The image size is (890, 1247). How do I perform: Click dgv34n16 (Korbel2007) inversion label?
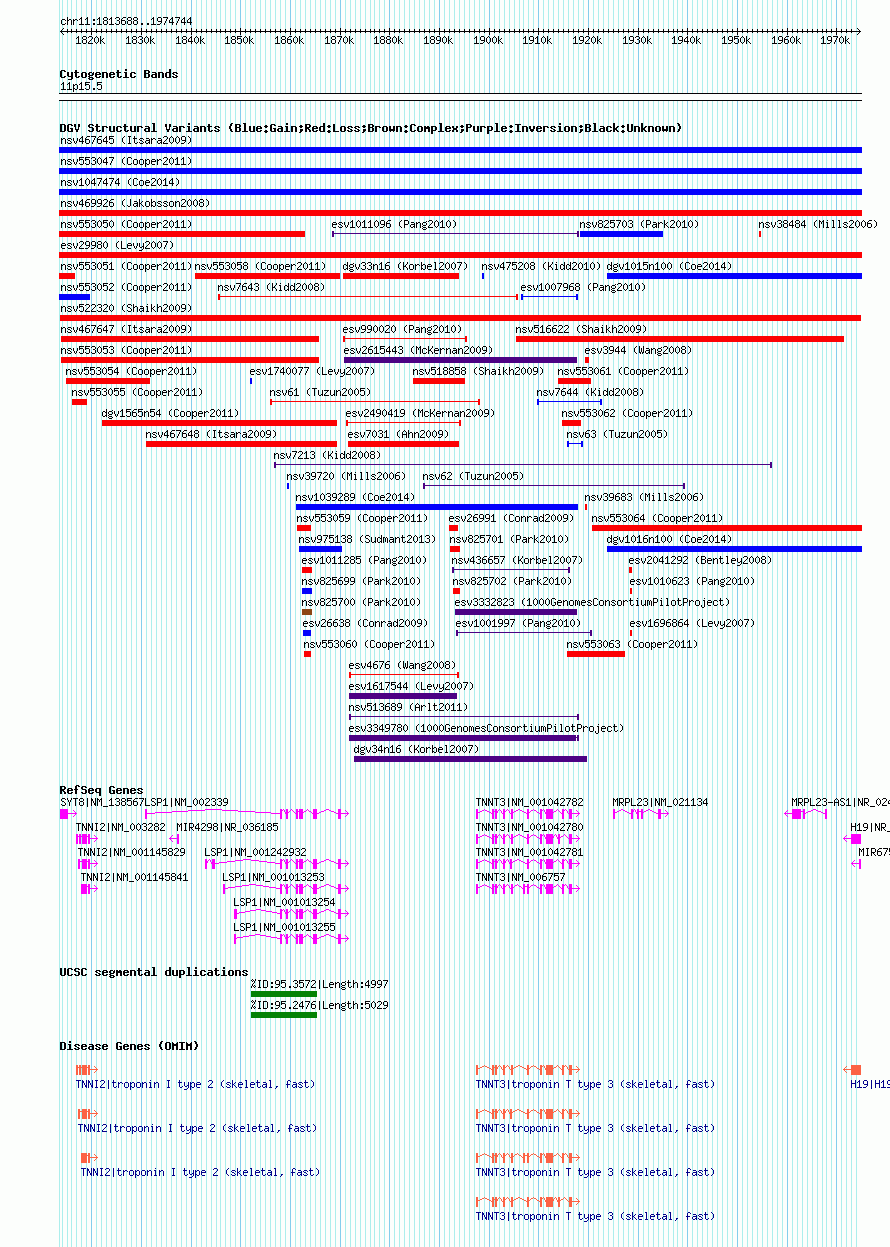click(416, 749)
